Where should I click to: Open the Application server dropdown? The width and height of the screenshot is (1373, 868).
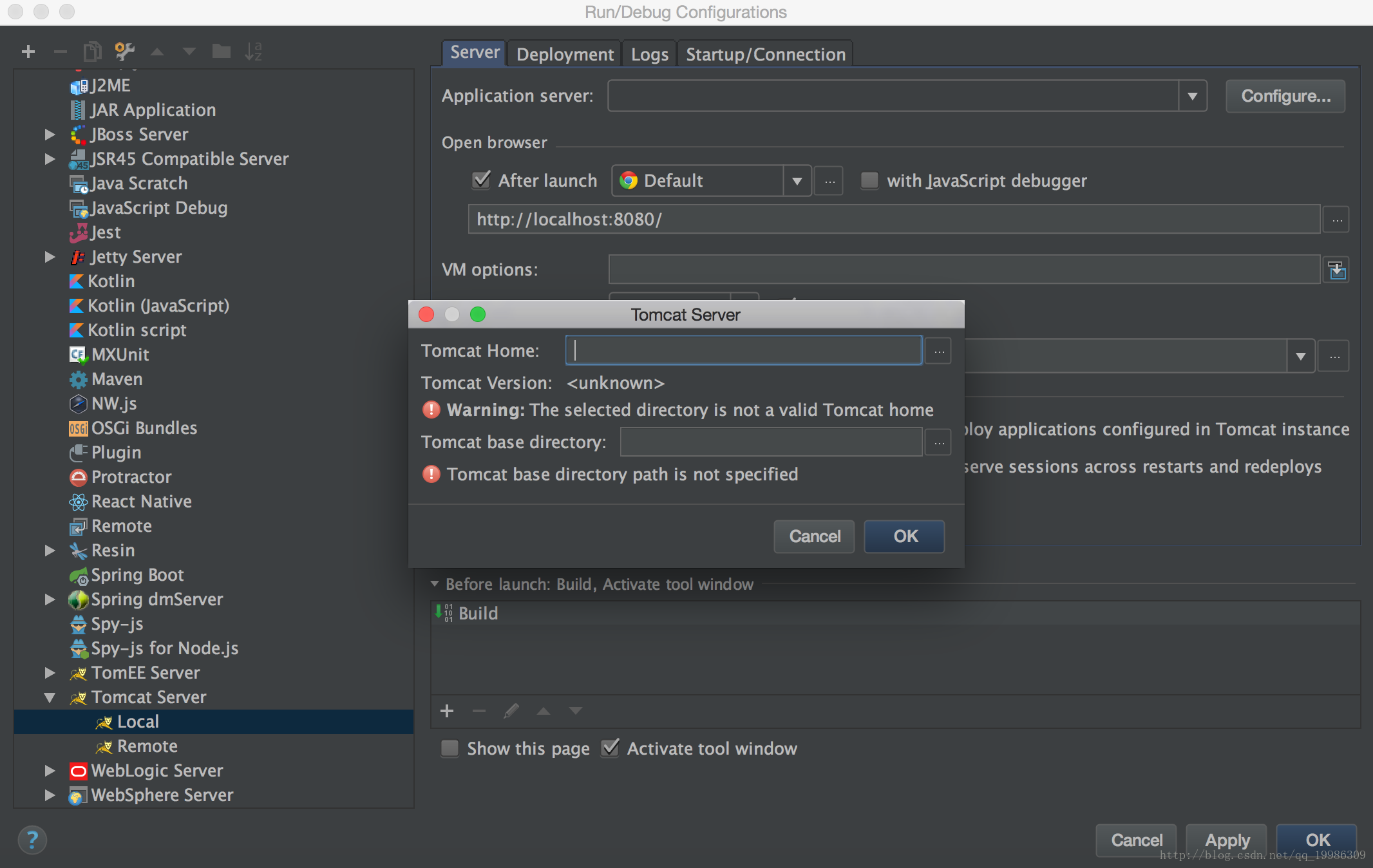point(1192,96)
